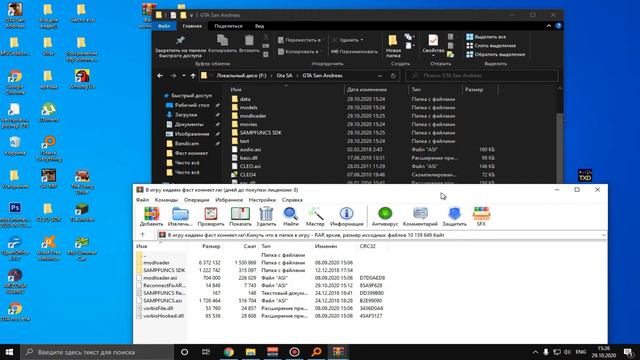Click Gta SA breadcrumb in Explorer address bar
The width and height of the screenshot is (640, 360).
284,76
